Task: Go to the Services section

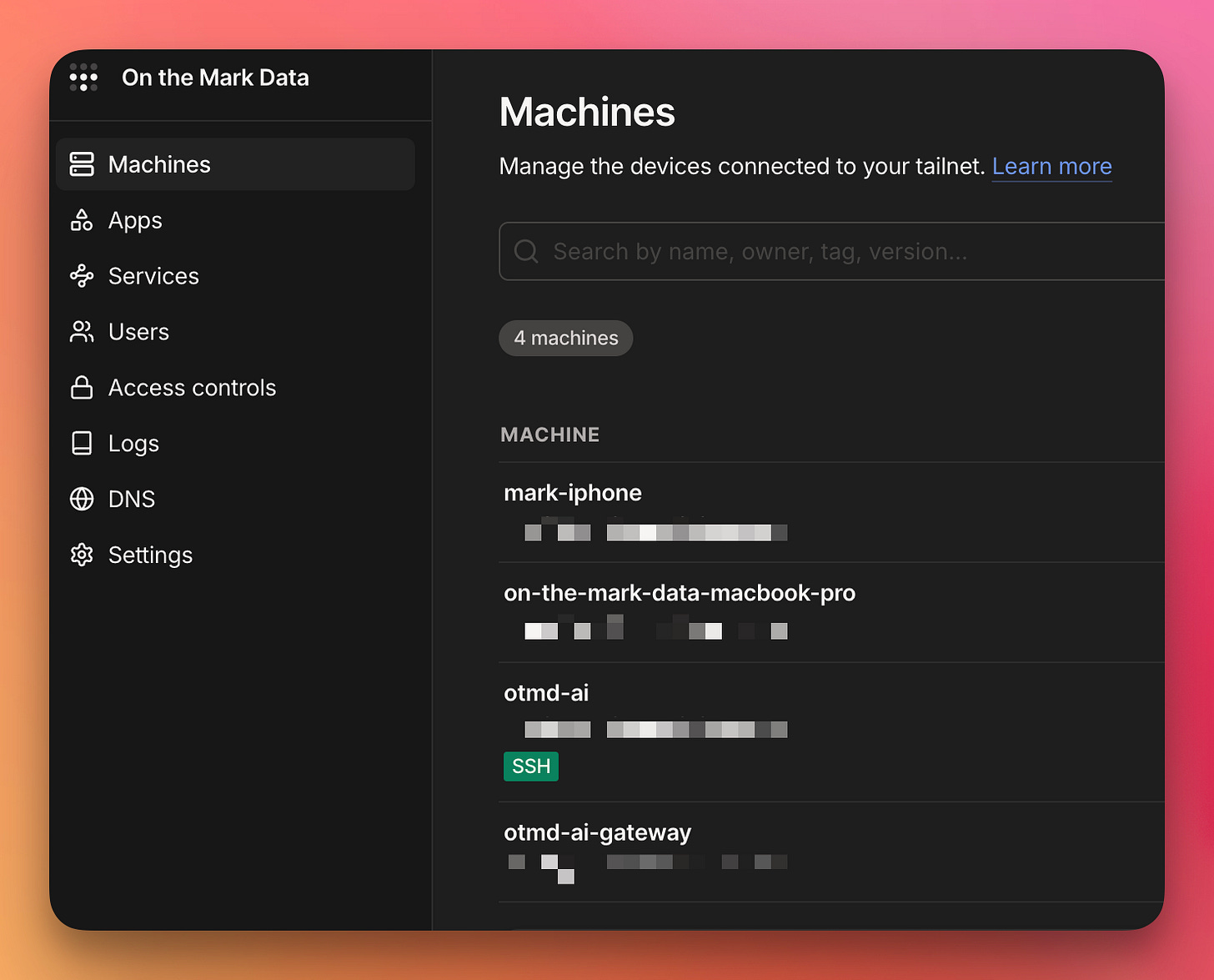Action: point(235,276)
